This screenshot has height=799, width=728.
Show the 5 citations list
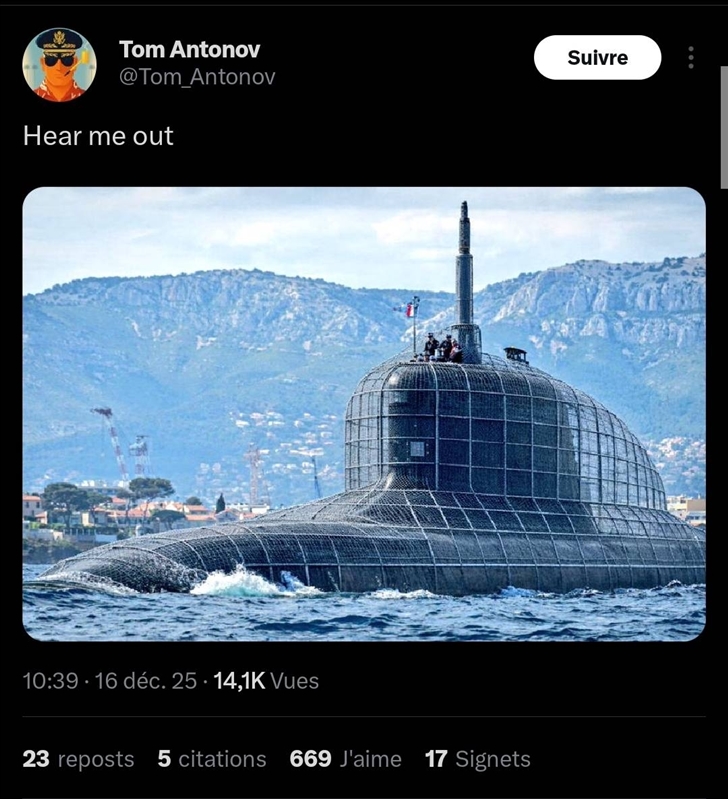click(212, 759)
